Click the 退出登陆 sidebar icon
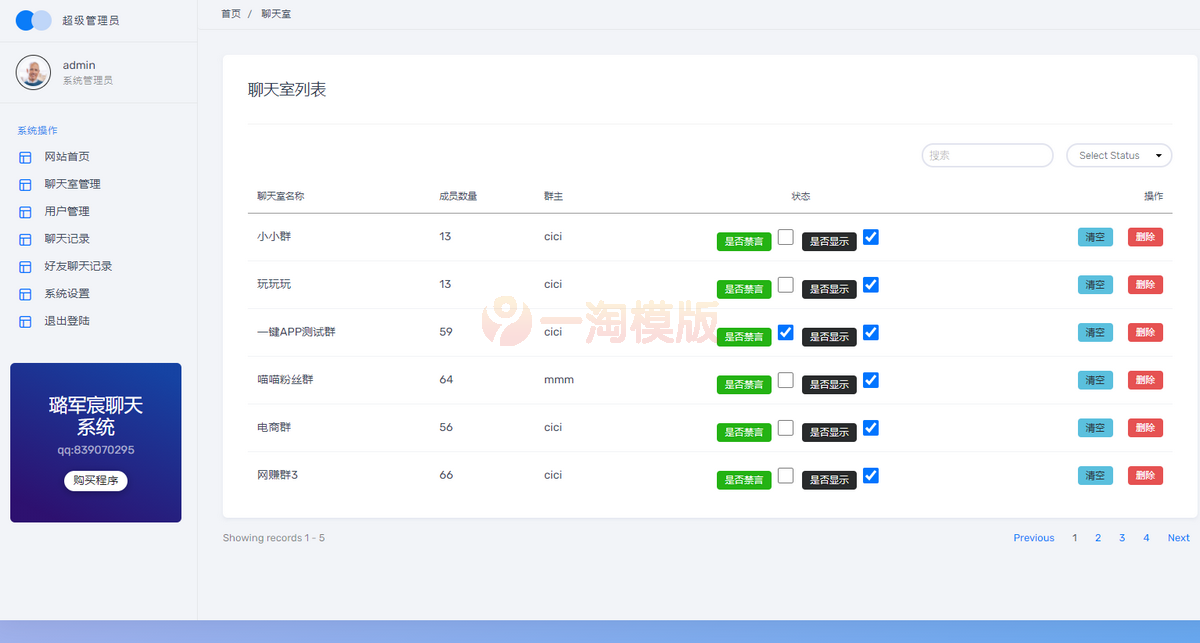 pyautogui.click(x=23, y=320)
